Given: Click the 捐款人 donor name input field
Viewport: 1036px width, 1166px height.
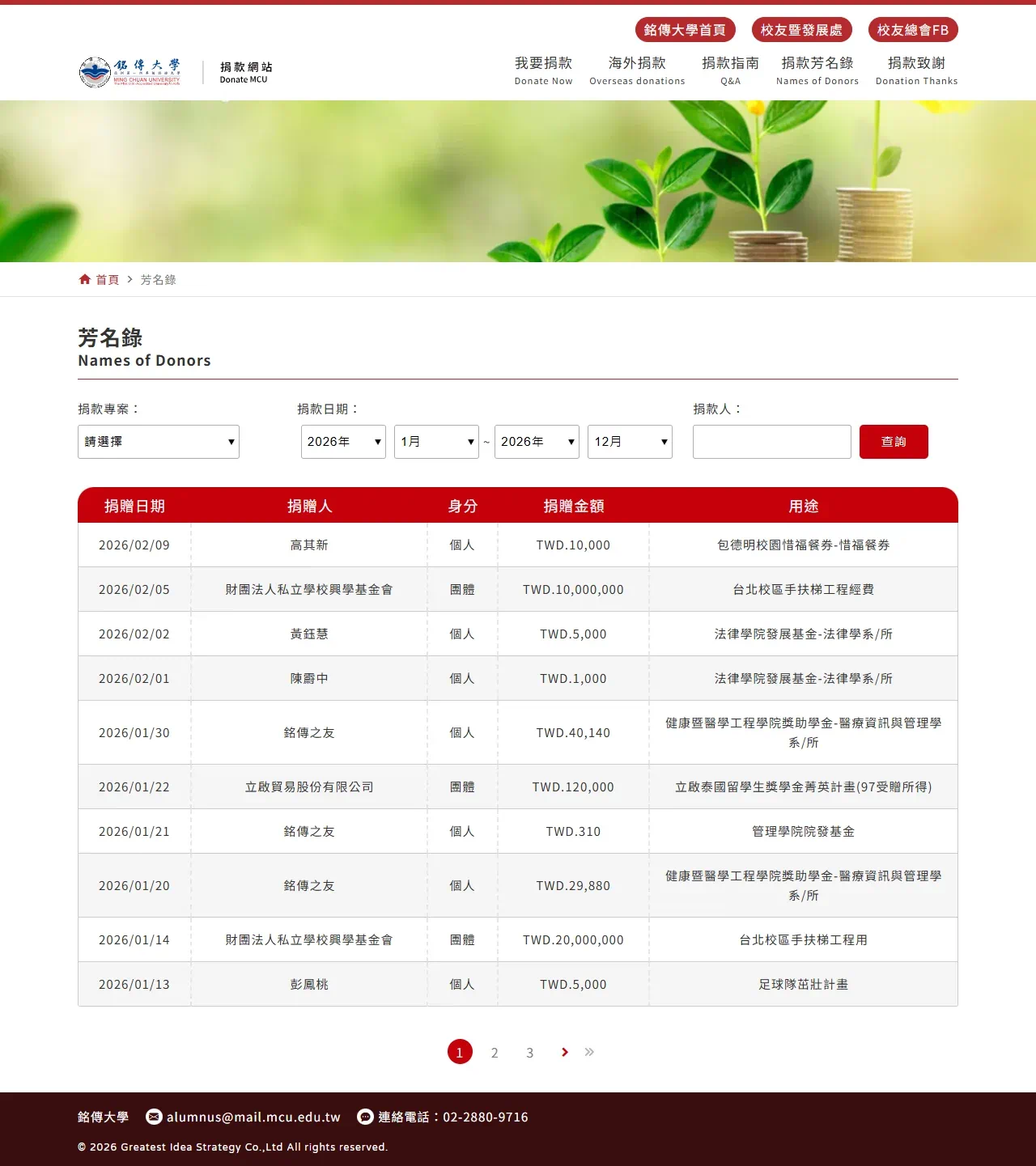Looking at the screenshot, I should tap(771, 442).
